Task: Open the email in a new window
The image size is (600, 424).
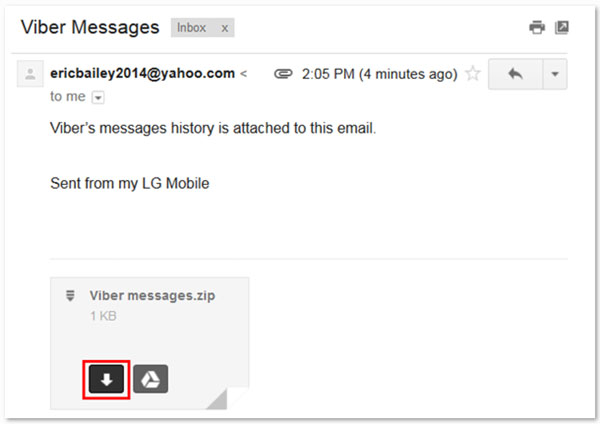Action: coord(562,28)
